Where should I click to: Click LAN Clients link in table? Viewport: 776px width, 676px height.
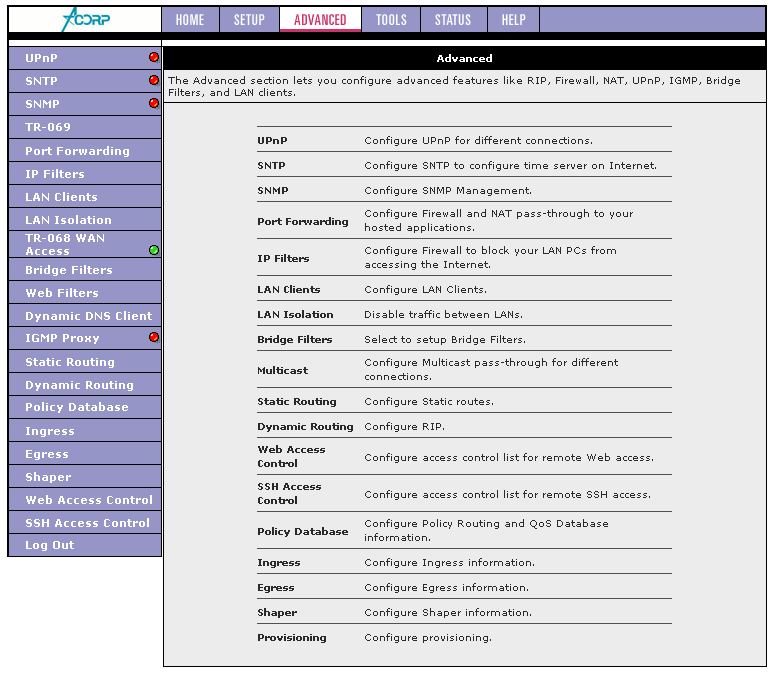click(x=289, y=290)
